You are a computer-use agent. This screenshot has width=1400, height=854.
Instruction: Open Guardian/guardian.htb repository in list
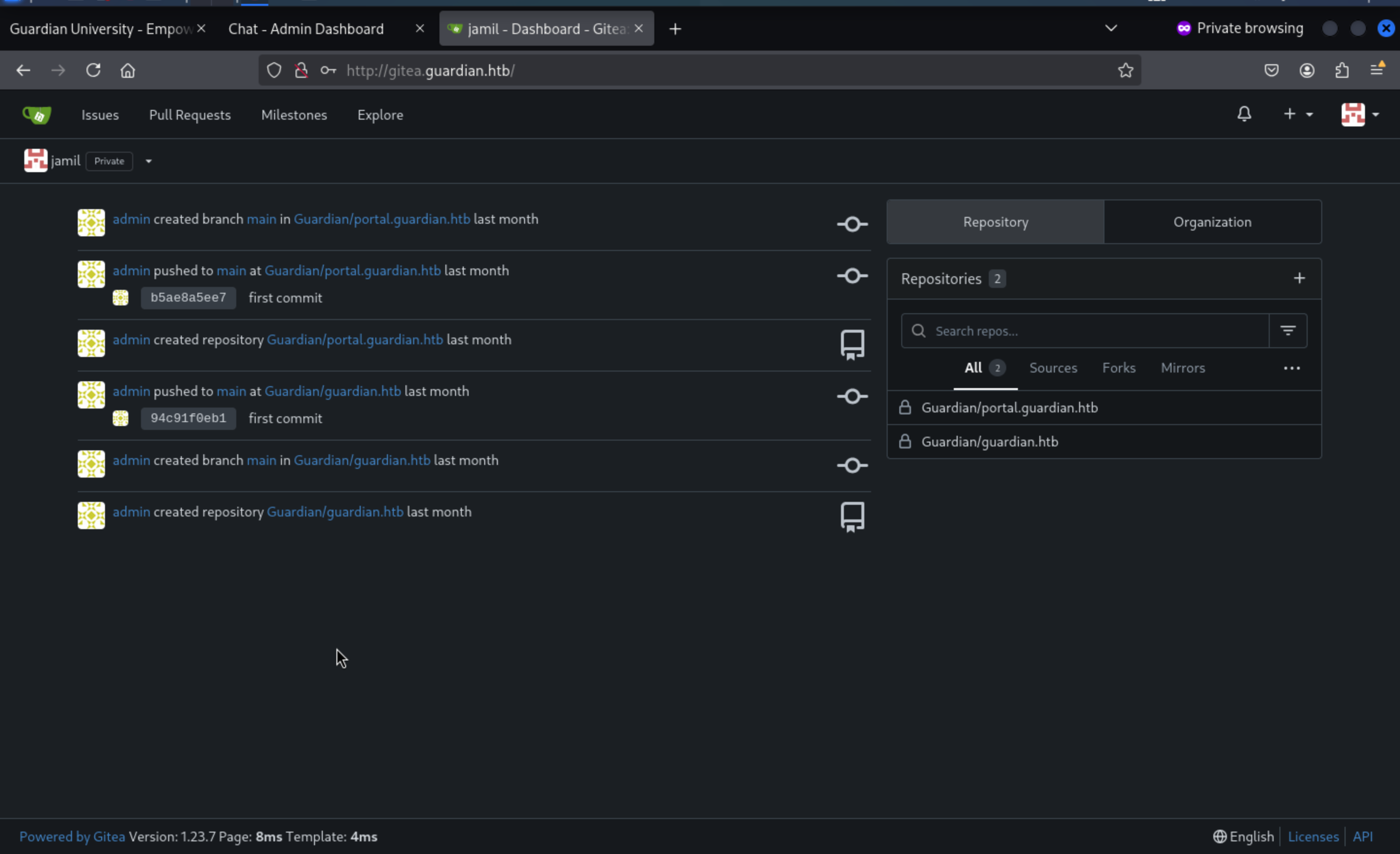coord(989,442)
